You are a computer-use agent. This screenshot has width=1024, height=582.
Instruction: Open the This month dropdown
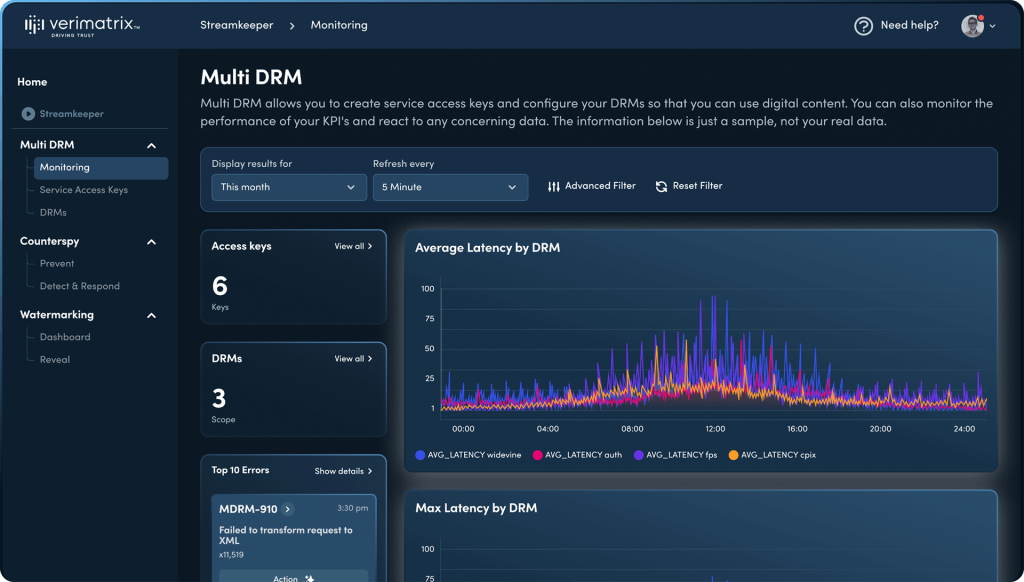tap(289, 187)
